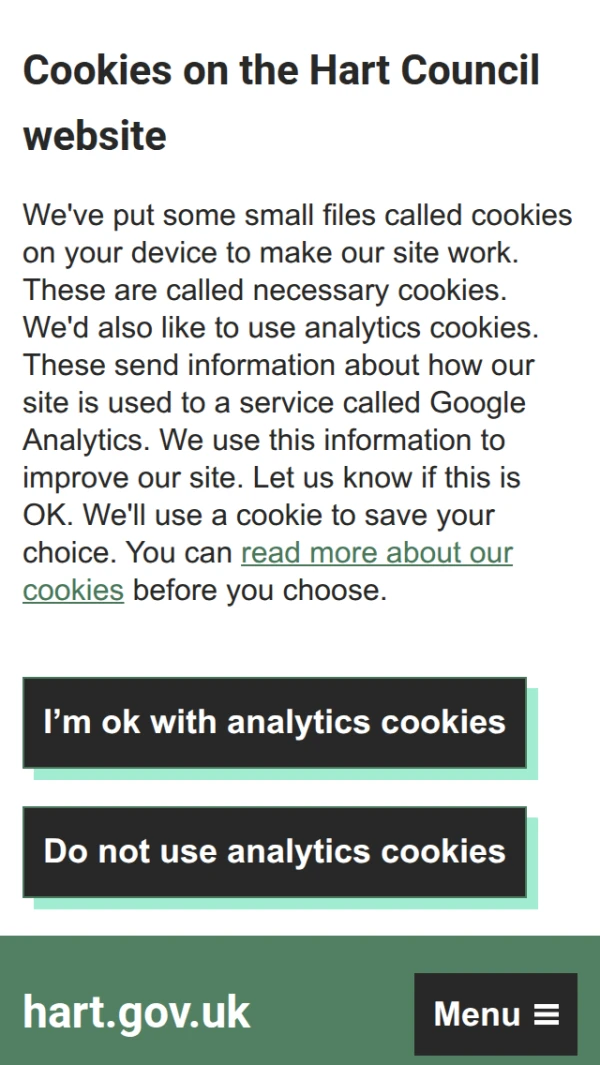
Task: Click the word 'website' in the heading
Action: [x=95, y=135]
